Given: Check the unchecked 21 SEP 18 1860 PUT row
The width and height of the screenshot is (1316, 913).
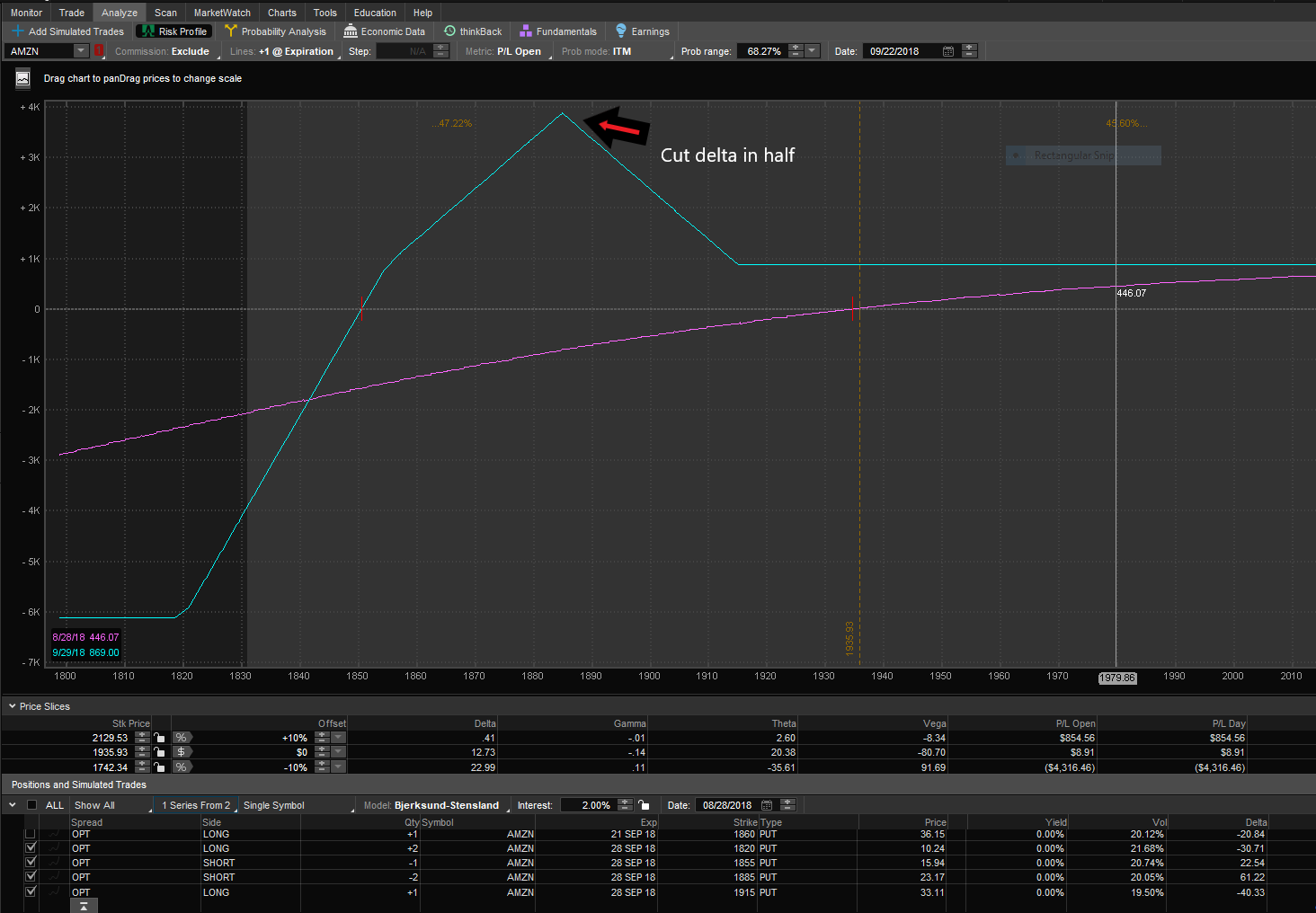Looking at the screenshot, I should pyautogui.click(x=31, y=834).
